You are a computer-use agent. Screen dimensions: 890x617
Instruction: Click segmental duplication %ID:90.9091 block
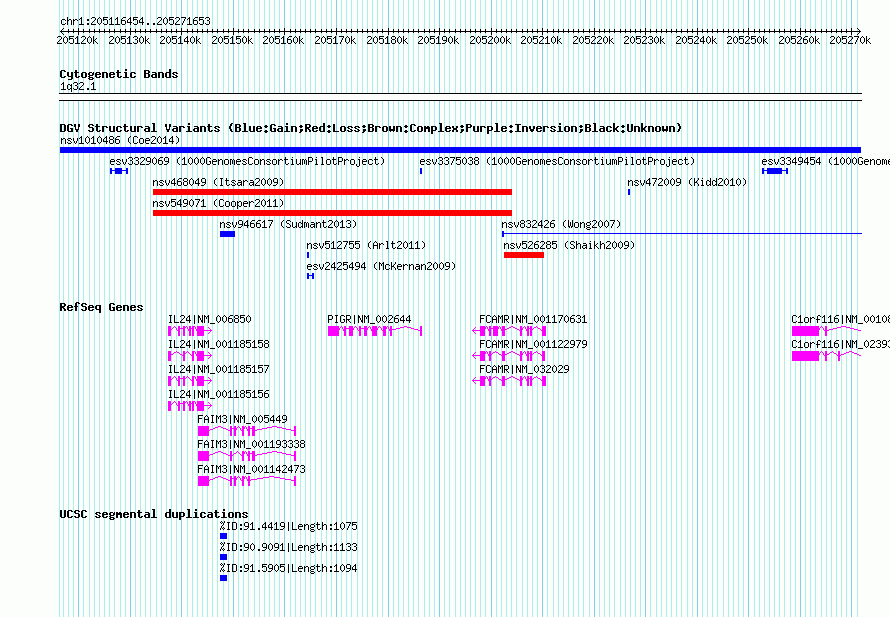coord(223,557)
